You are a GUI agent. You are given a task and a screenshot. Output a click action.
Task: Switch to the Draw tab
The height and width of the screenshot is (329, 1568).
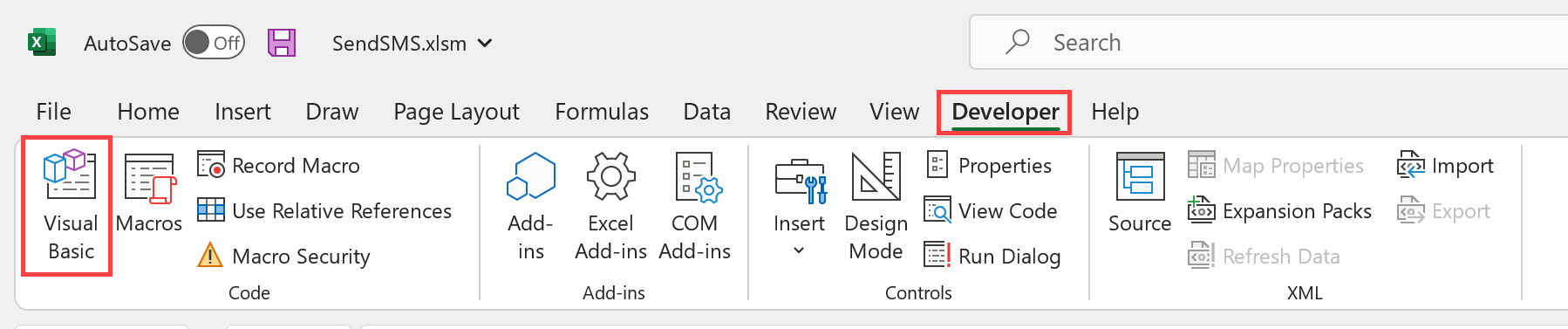(332, 112)
